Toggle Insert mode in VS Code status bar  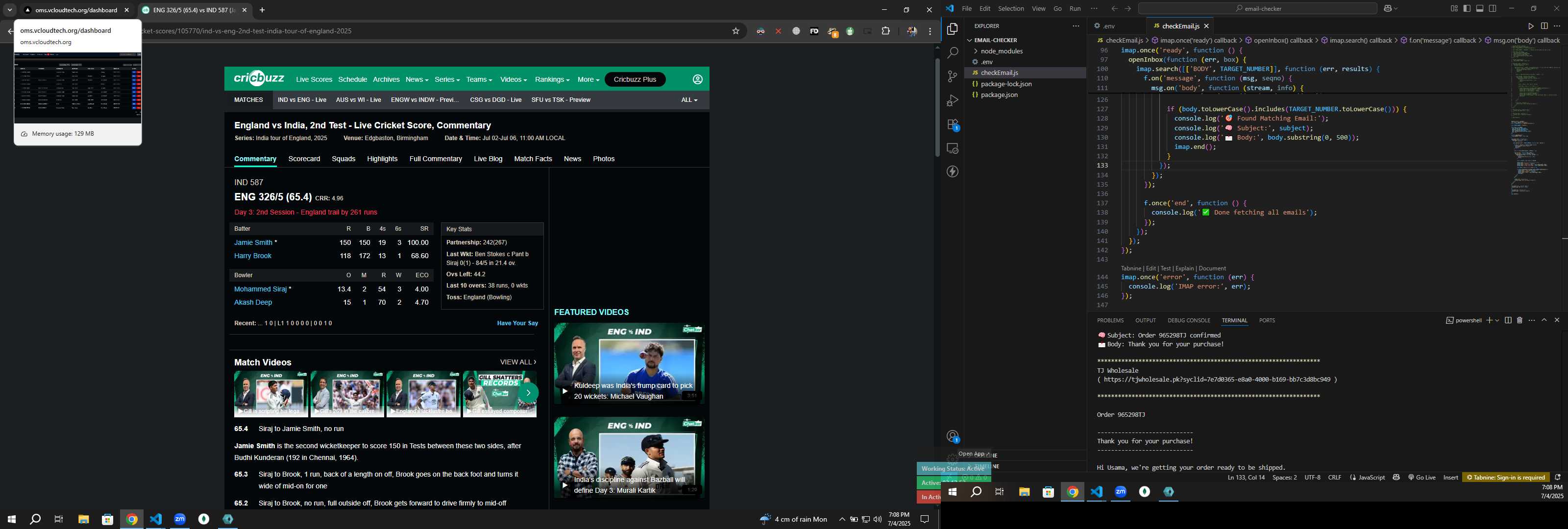tap(1450, 477)
